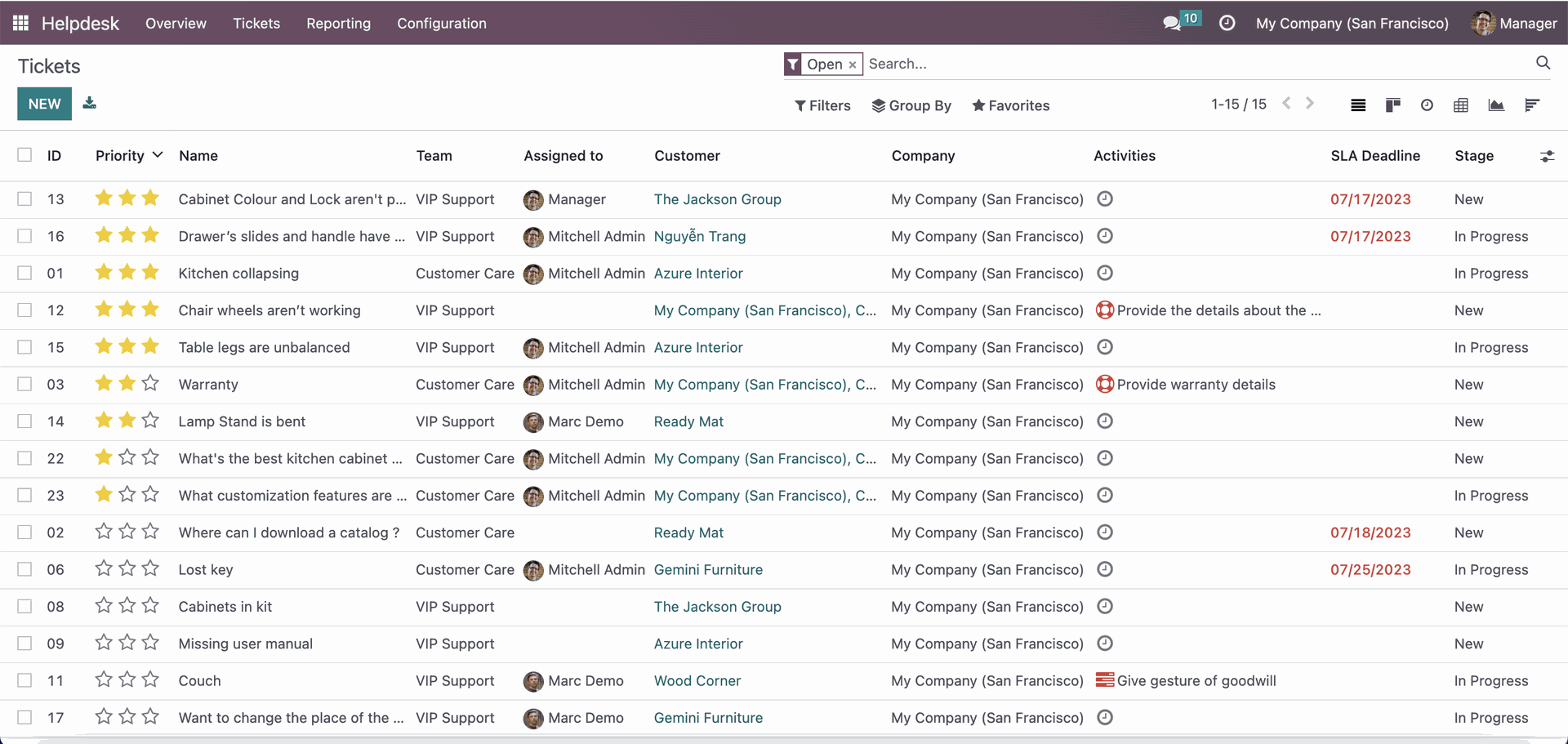Screen dimensions: 1568x744
Task: Tick the checkbox for ticket 13
Action: [25, 199]
